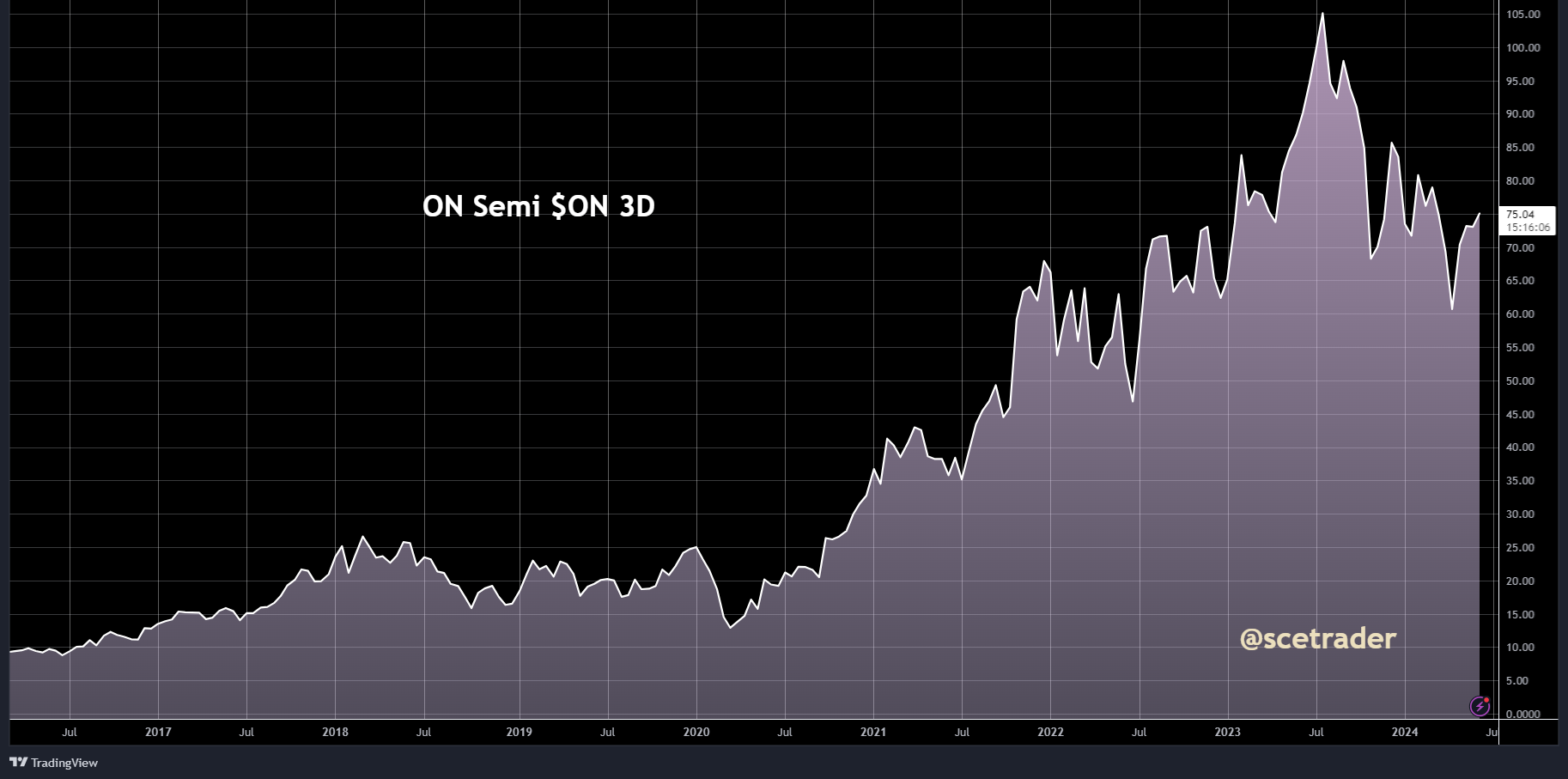The image size is (1568, 779).
Task: Select 2024 on the time axis
Action: click(x=1405, y=733)
